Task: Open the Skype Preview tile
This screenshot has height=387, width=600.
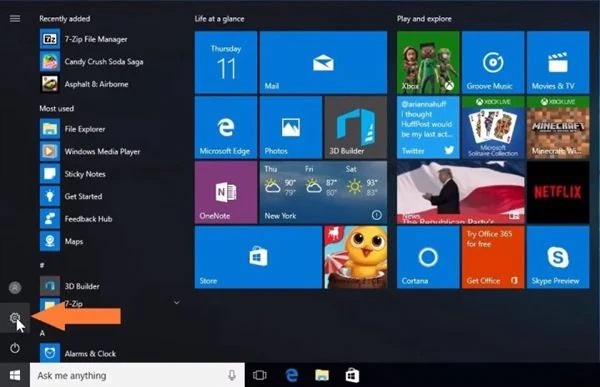Action: [x=558, y=257]
